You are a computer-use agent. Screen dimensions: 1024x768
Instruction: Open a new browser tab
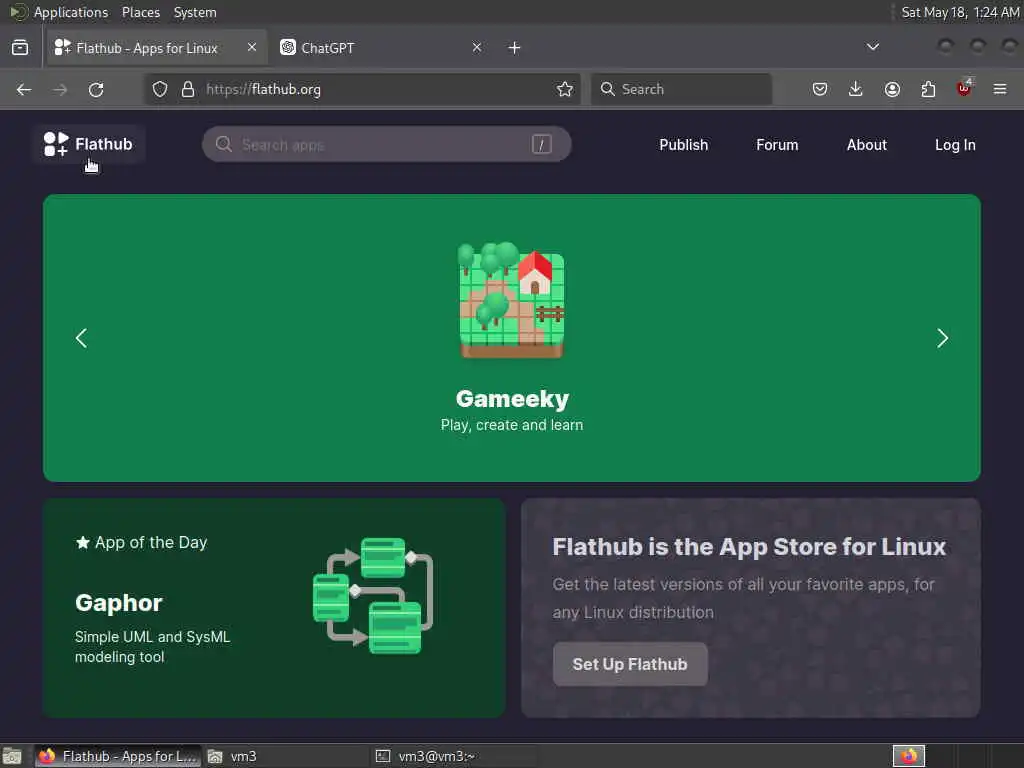[515, 48]
